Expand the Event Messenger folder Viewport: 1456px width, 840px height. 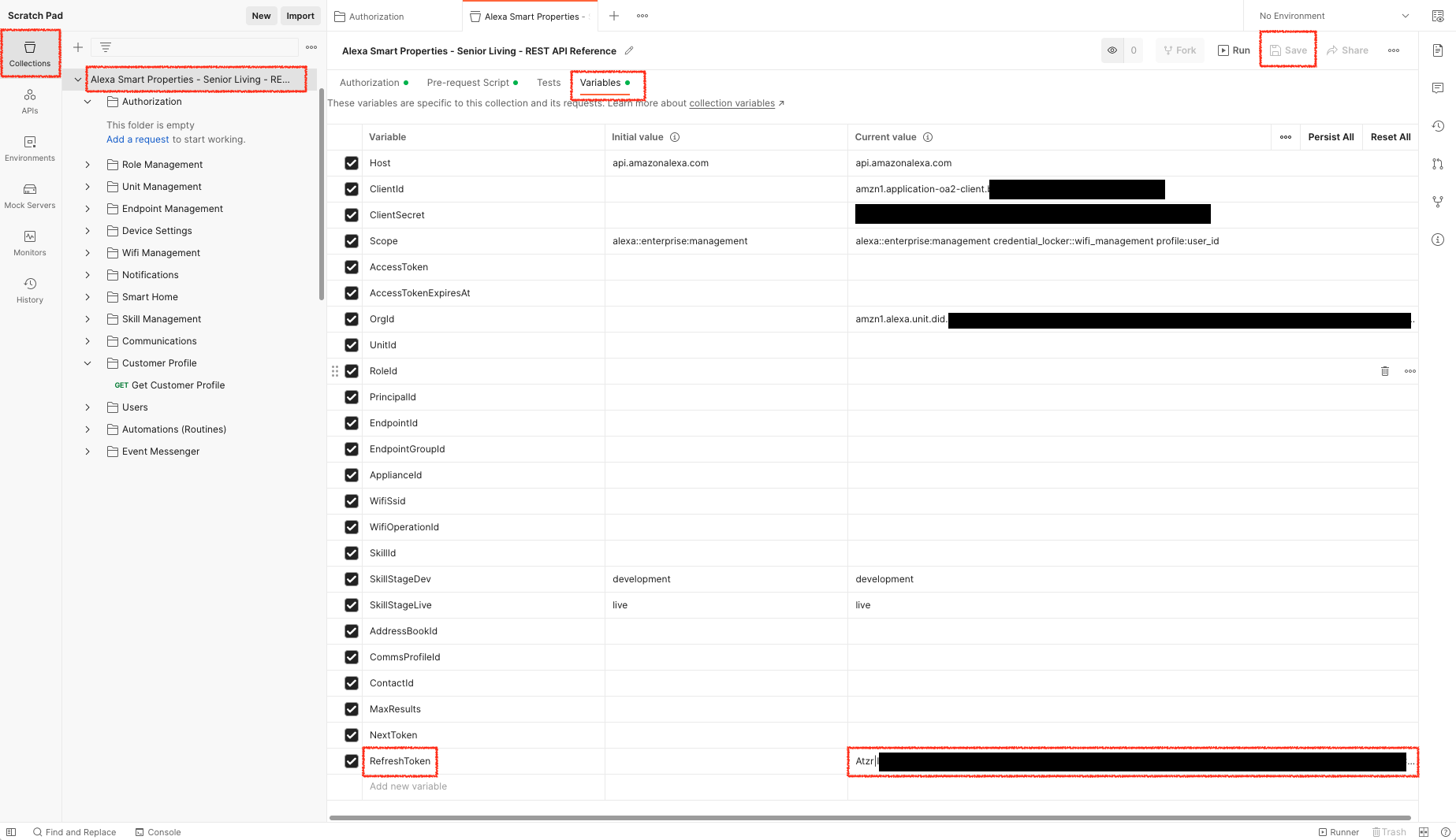88,452
